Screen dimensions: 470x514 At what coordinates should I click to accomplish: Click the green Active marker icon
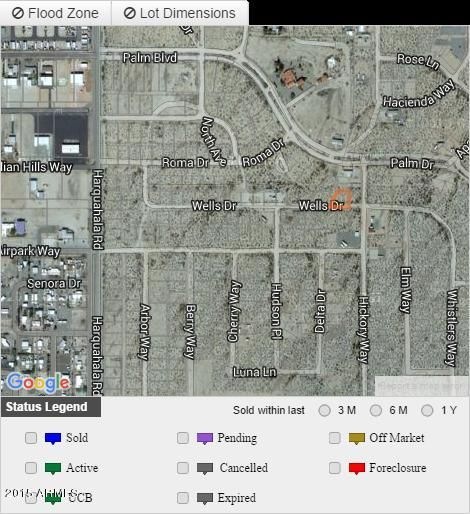[x=53, y=468]
